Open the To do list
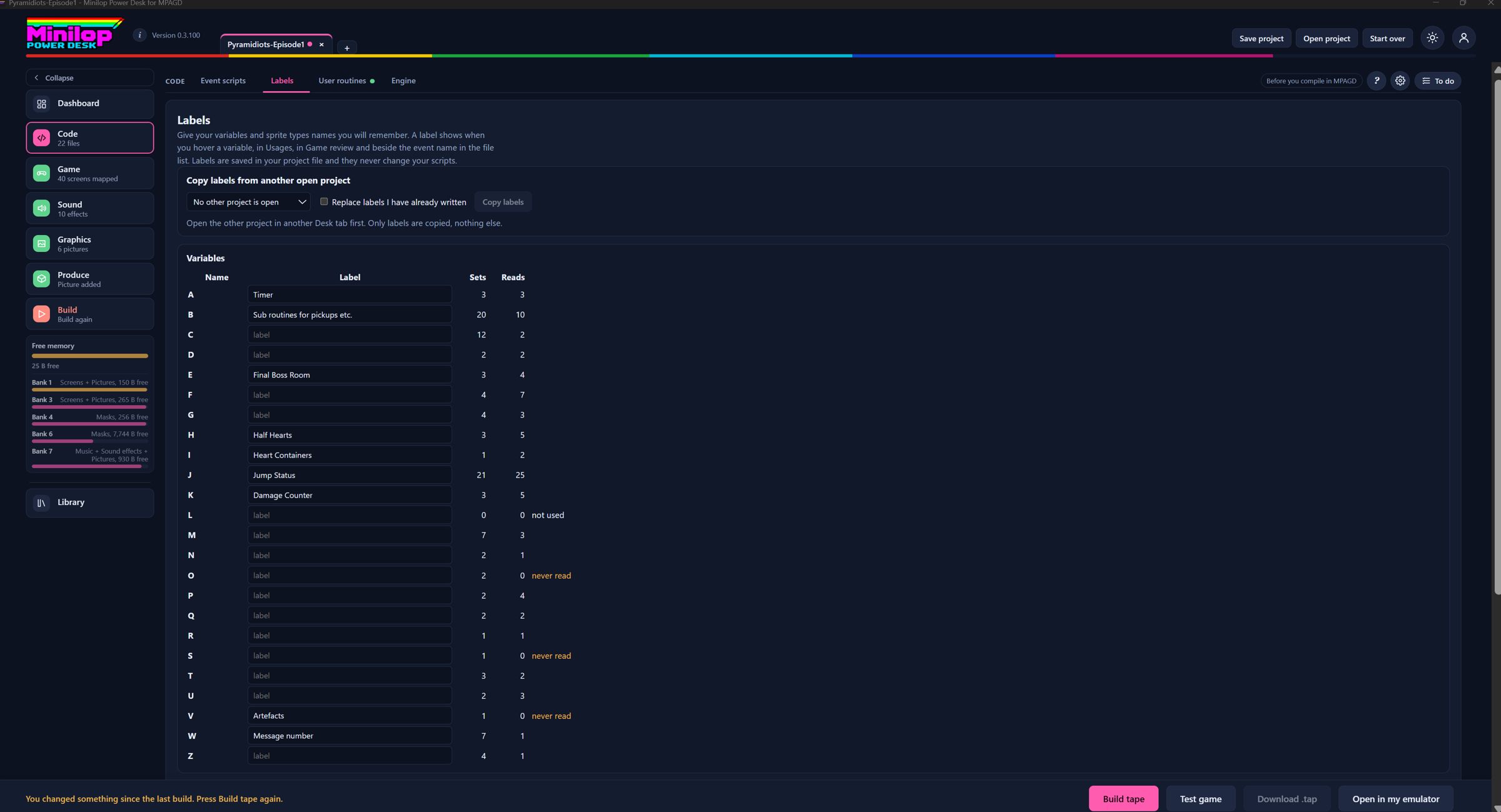The height and width of the screenshot is (812, 1501). click(x=1437, y=81)
